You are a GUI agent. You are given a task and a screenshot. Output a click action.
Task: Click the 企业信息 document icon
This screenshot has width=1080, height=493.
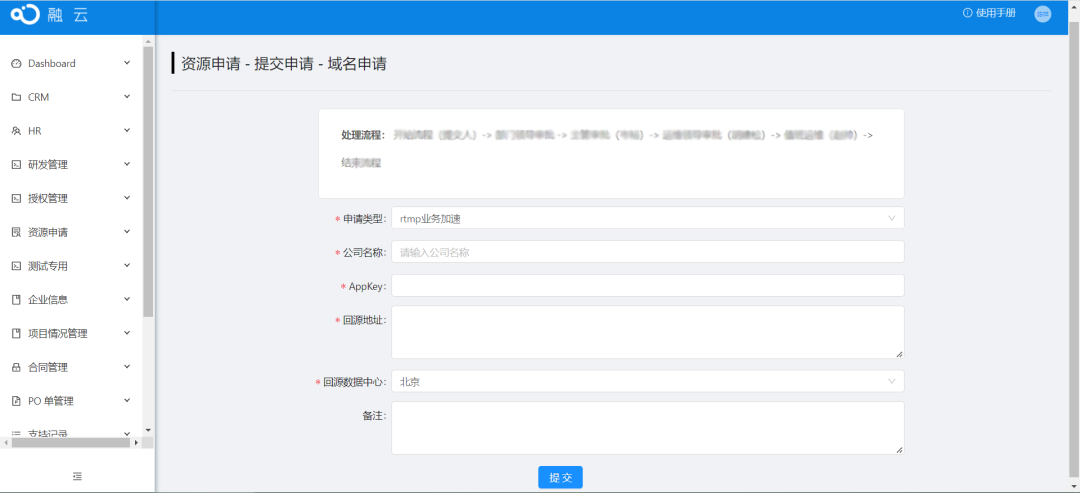tap(16, 300)
